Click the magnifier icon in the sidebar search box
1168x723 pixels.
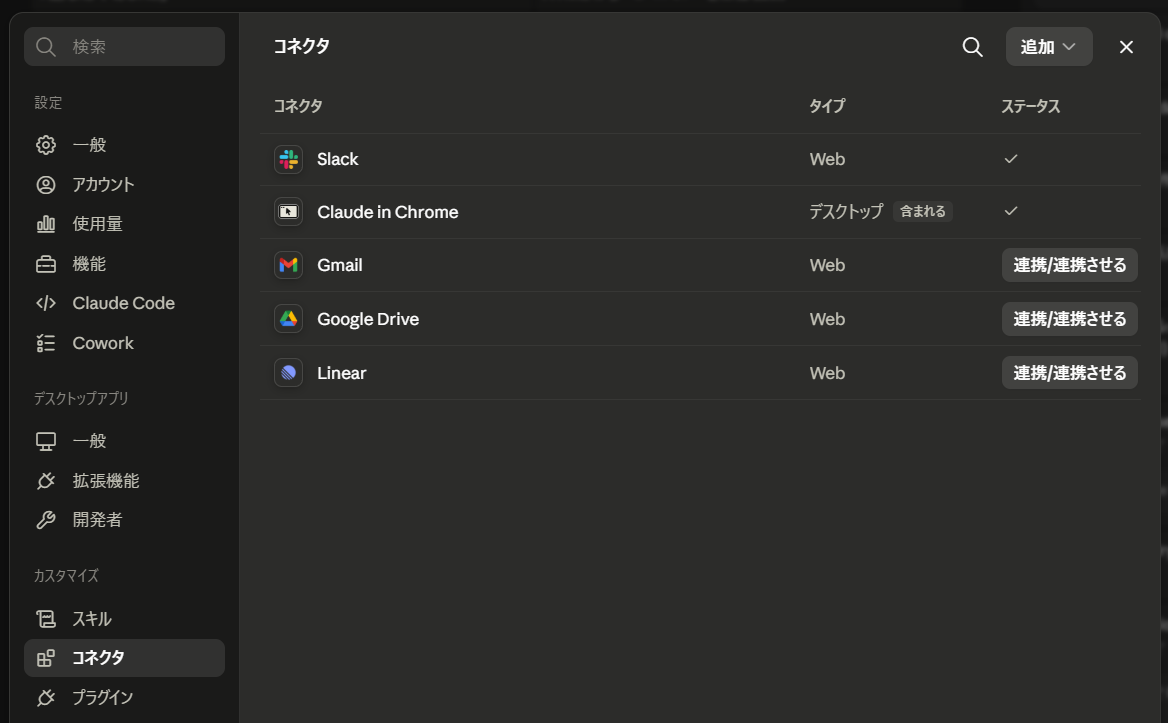click(46, 47)
